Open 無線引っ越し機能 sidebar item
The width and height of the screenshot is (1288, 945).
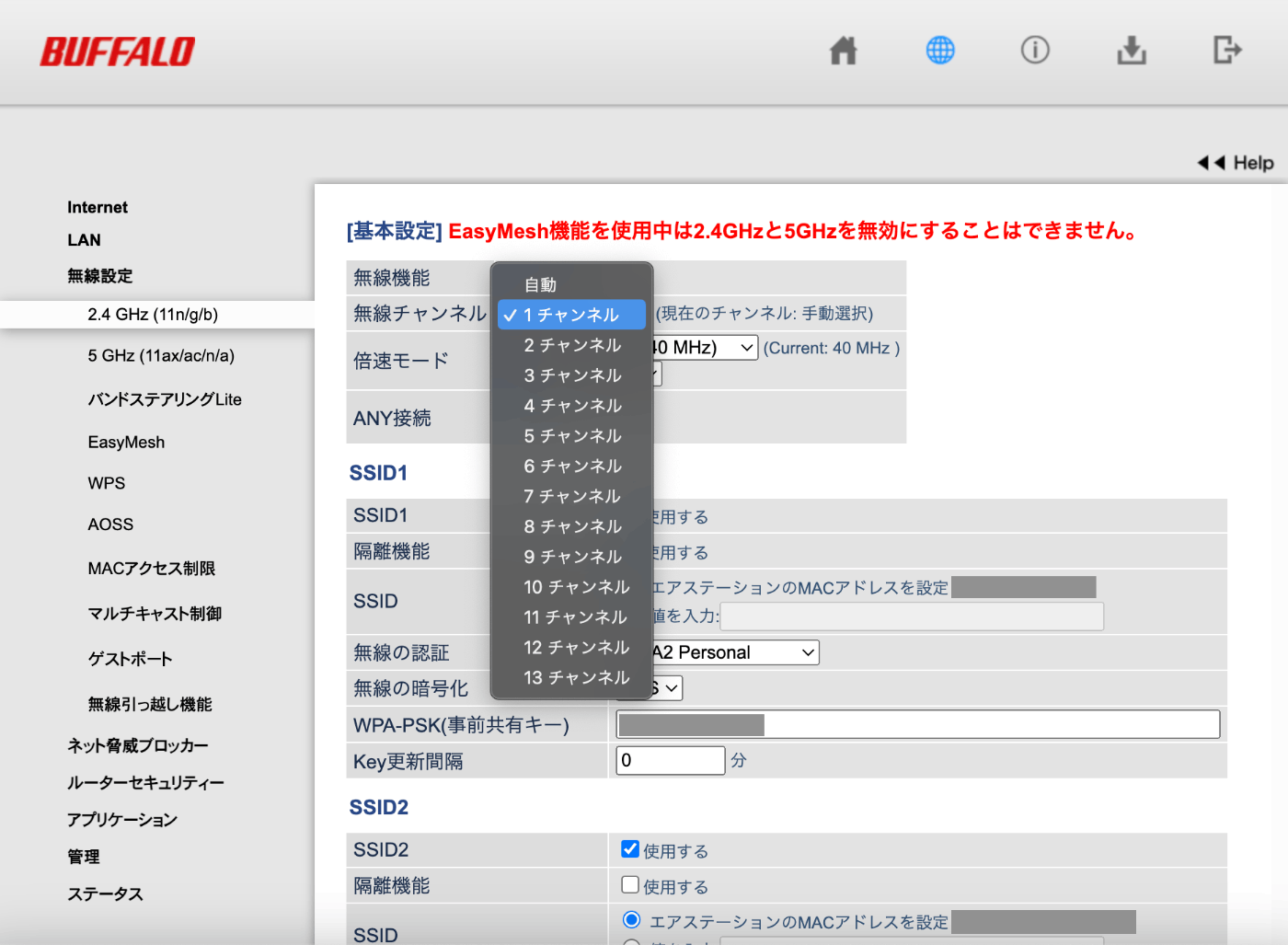150,704
